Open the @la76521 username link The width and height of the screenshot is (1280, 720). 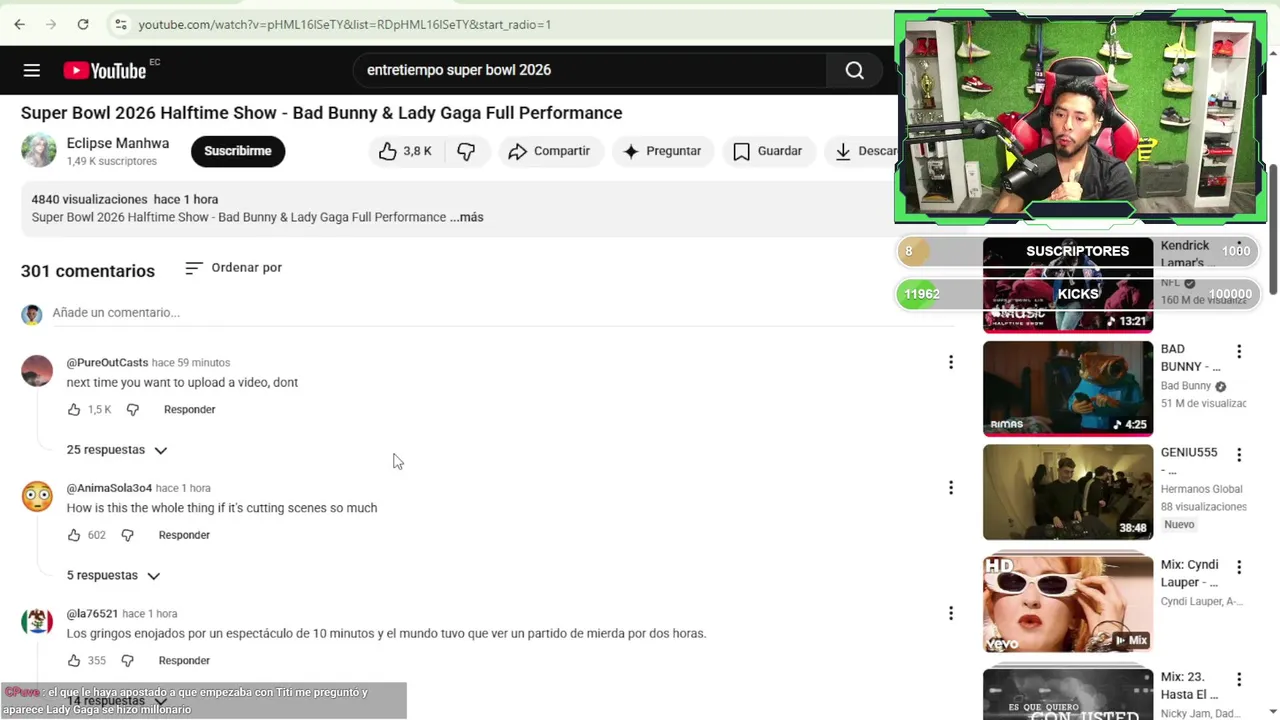tap(92, 614)
